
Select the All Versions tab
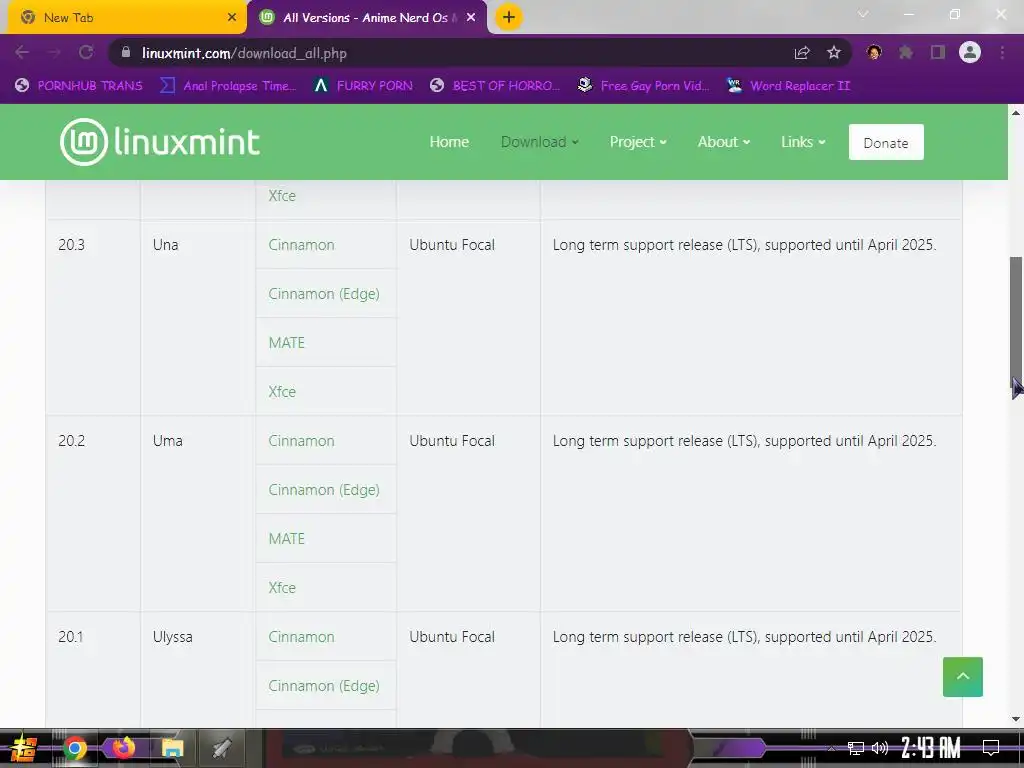367,18
